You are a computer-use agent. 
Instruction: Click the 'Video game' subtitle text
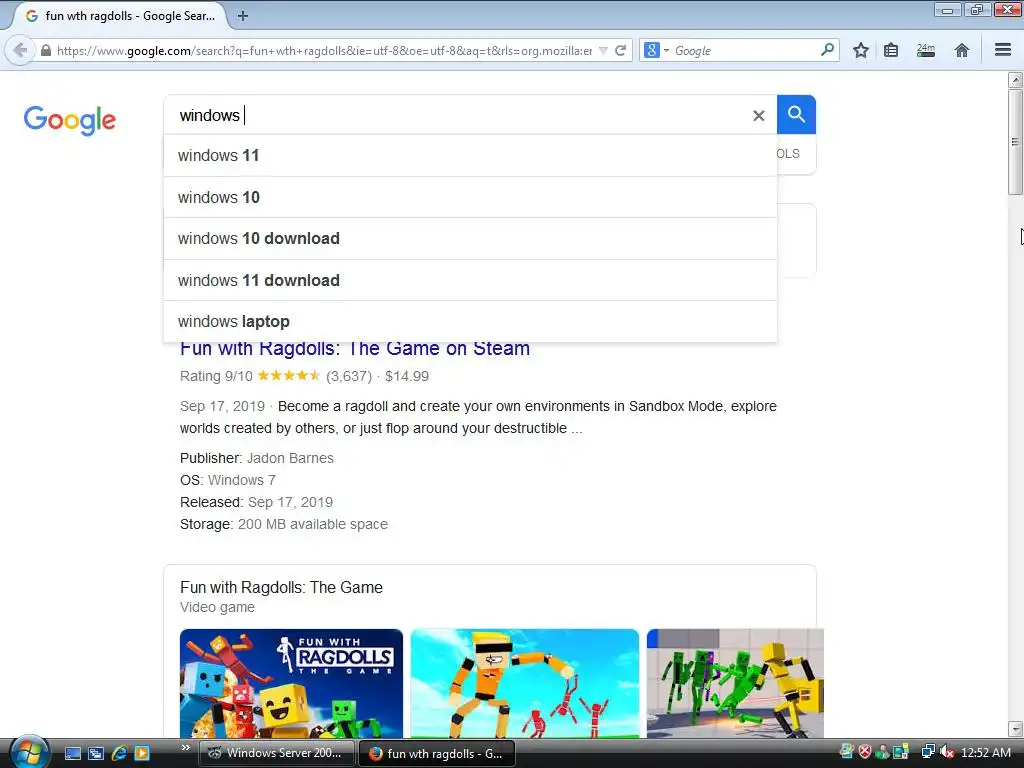217,607
